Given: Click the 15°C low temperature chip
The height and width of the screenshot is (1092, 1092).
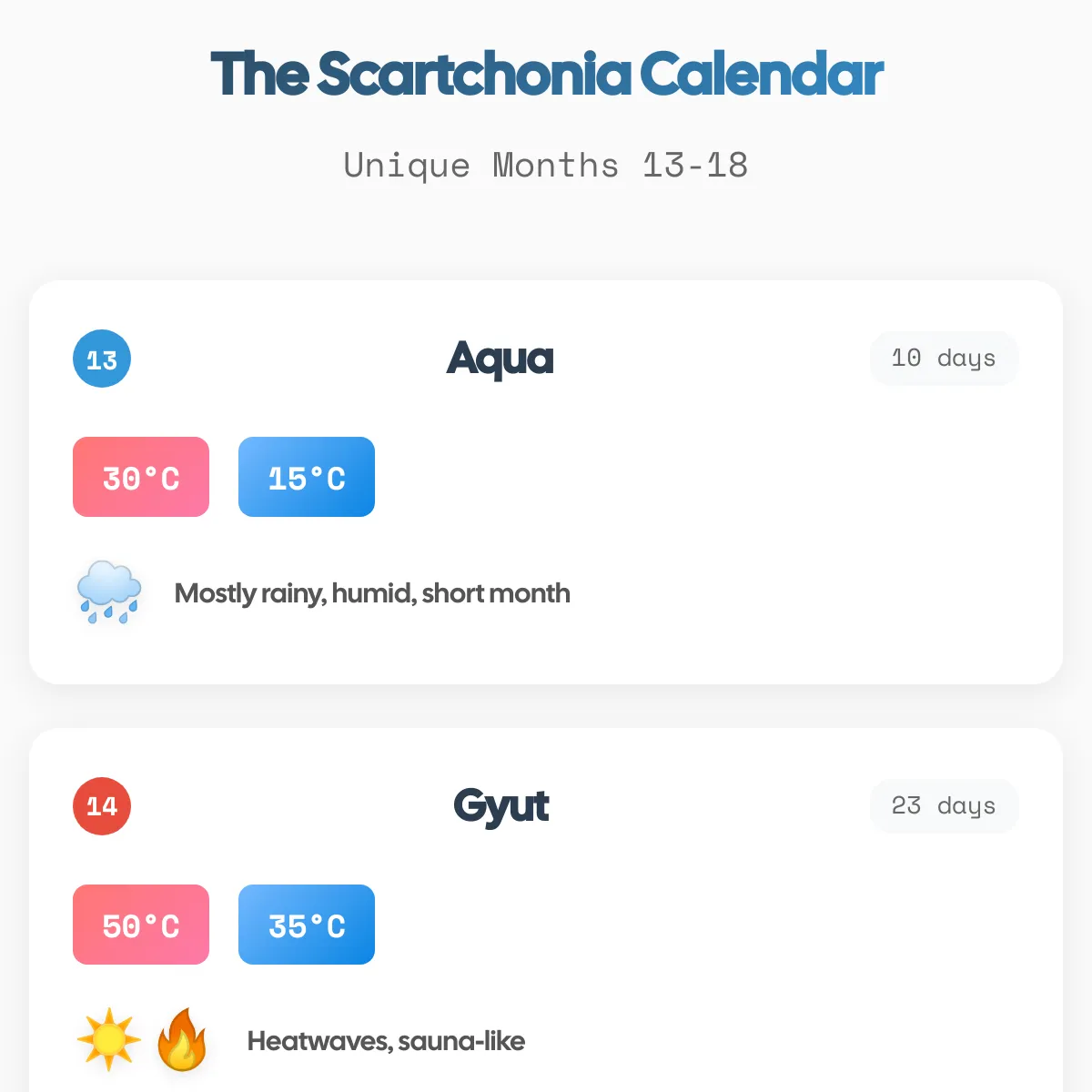Looking at the screenshot, I should (x=307, y=477).
